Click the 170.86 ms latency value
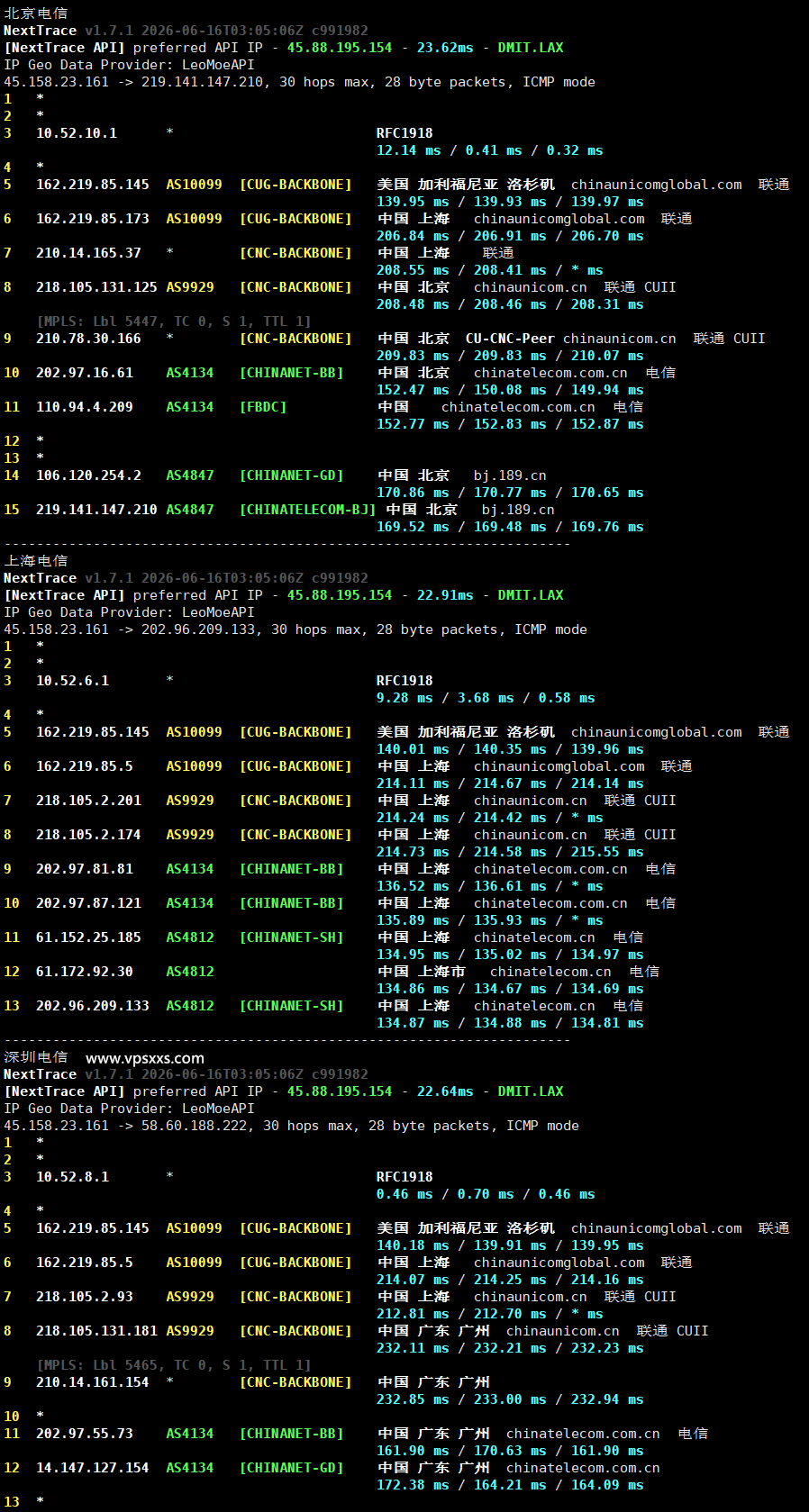 pyautogui.click(x=413, y=493)
